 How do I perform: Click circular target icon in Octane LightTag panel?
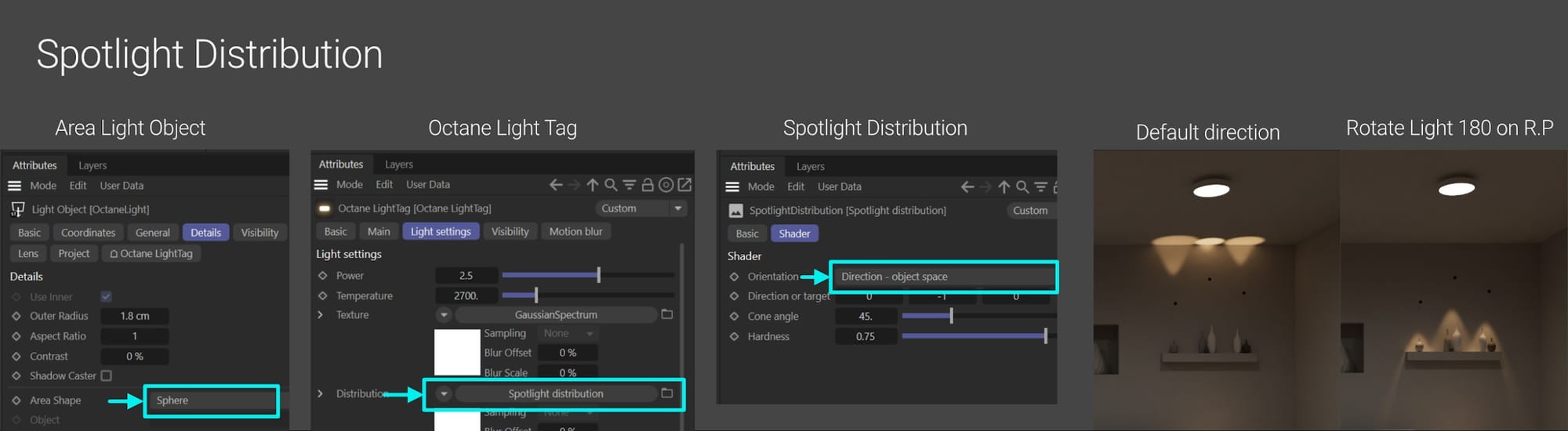coord(666,185)
